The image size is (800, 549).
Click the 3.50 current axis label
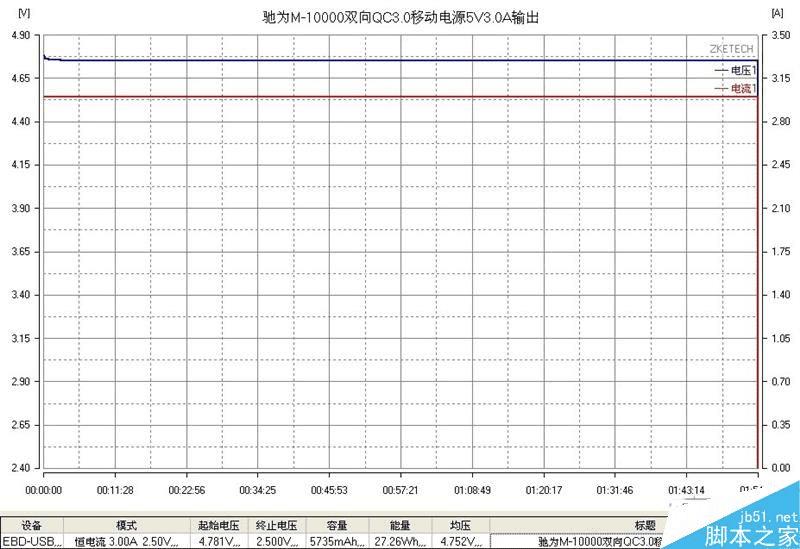[x=781, y=35]
